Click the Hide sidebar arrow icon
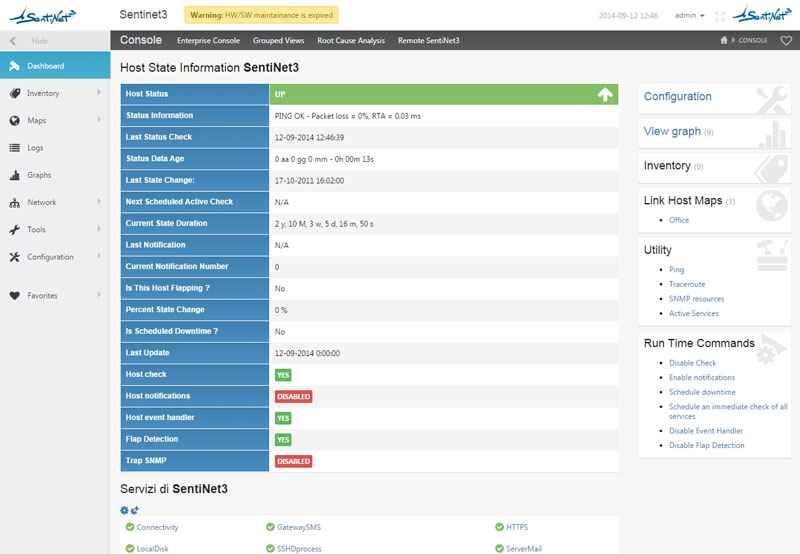800x554 pixels. 13,41
